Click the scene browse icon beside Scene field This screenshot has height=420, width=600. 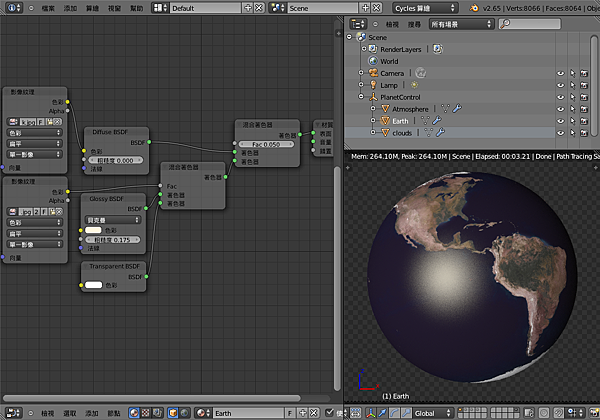277,8
